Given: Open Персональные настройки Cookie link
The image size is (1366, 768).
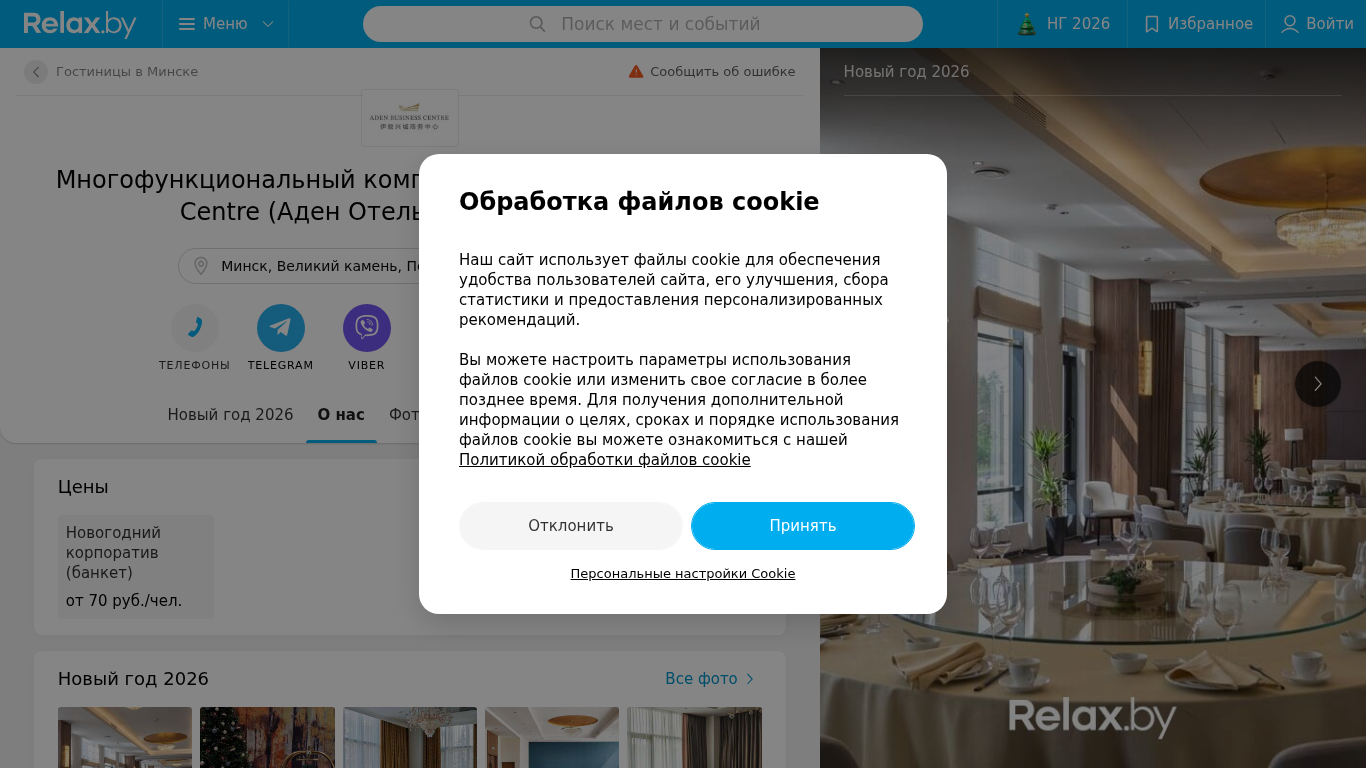Looking at the screenshot, I should tap(683, 574).
